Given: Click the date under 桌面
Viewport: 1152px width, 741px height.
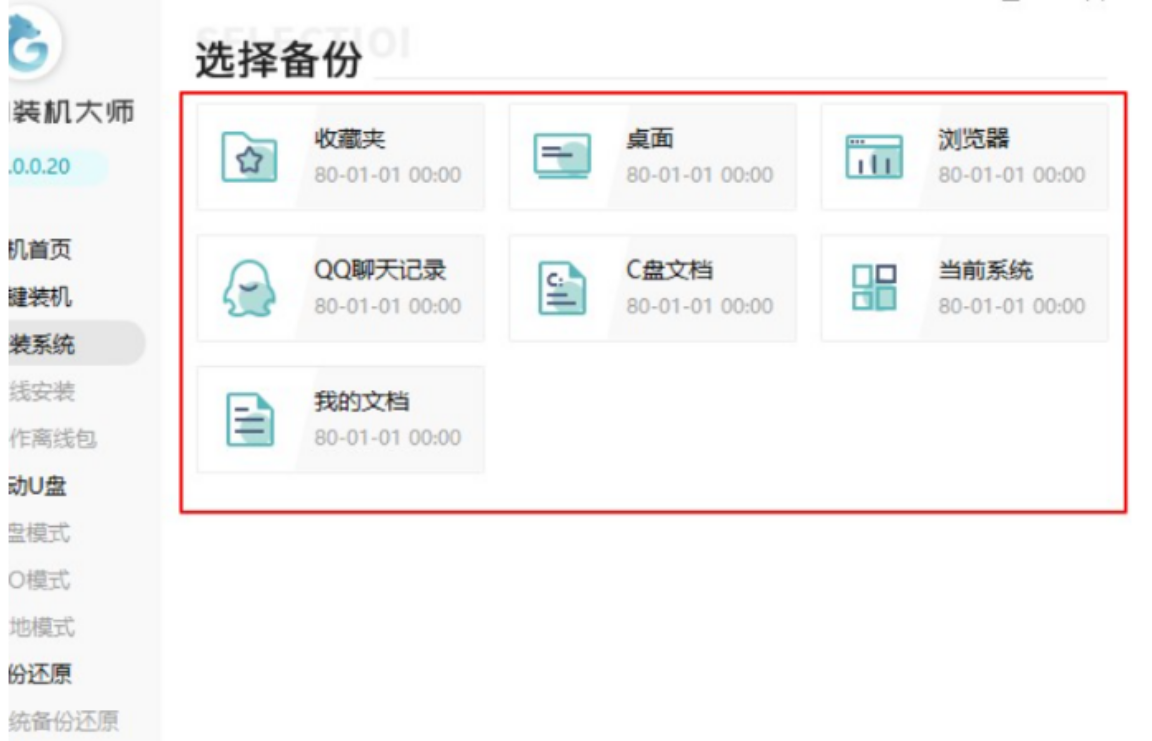Looking at the screenshot, I should [x=699, y=175].
